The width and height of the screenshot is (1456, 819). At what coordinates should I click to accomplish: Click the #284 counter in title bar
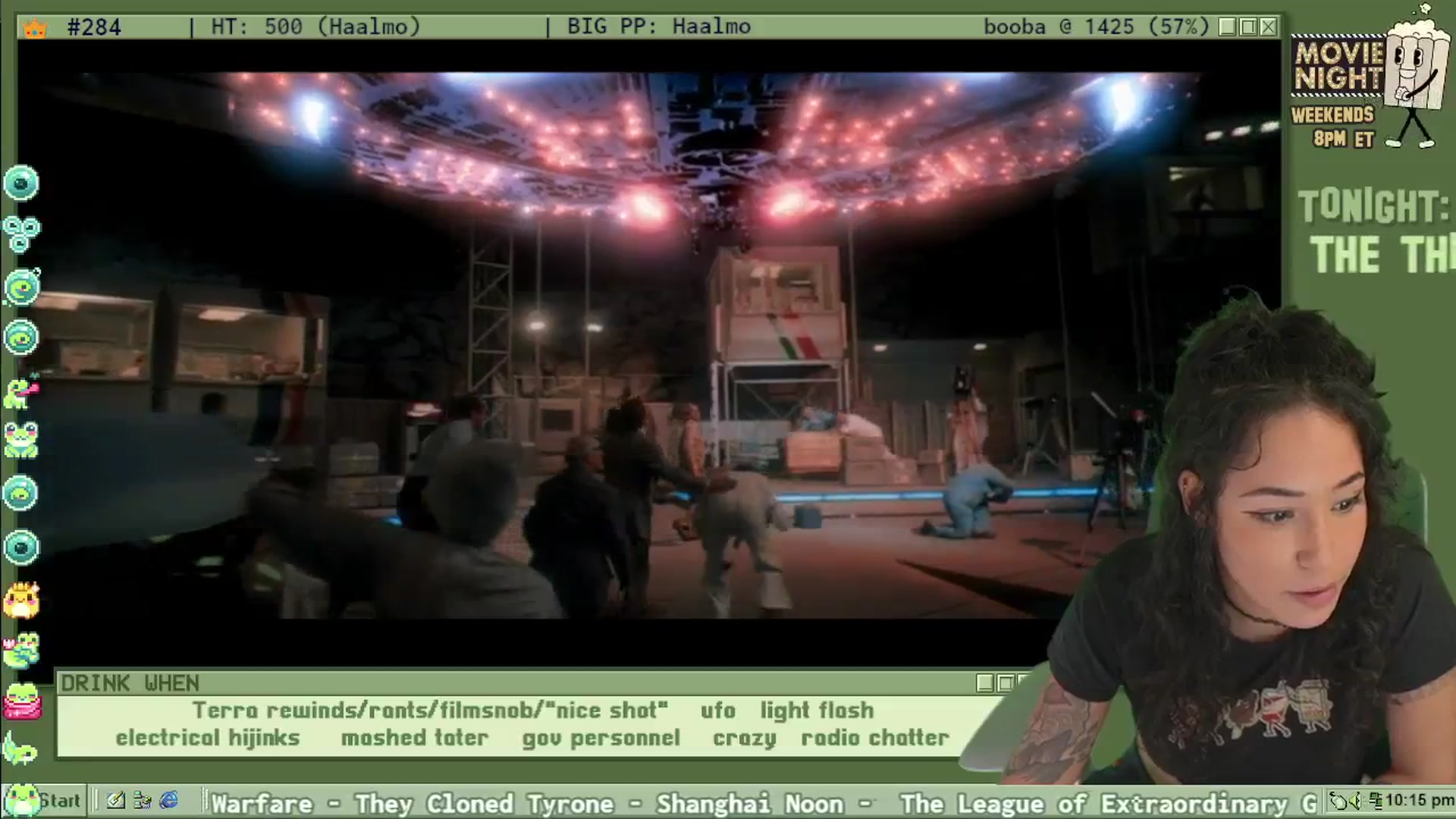(94, 28)
